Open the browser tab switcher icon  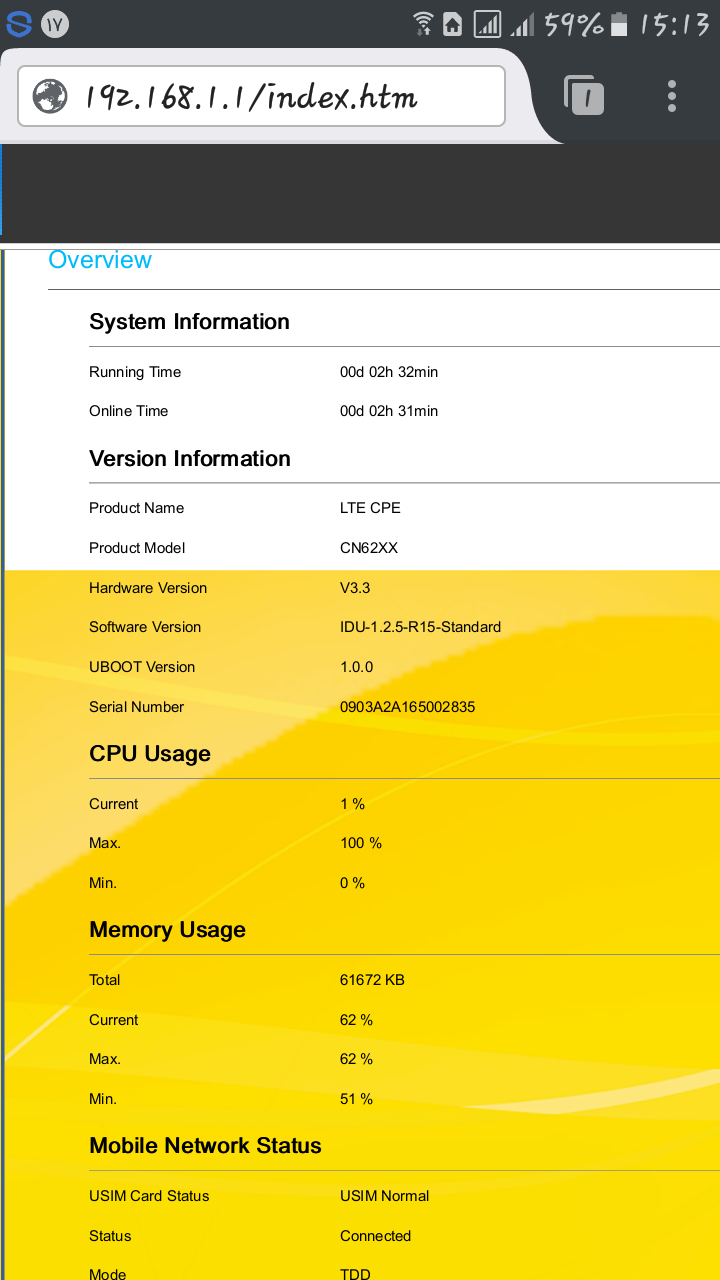(584, 95)
